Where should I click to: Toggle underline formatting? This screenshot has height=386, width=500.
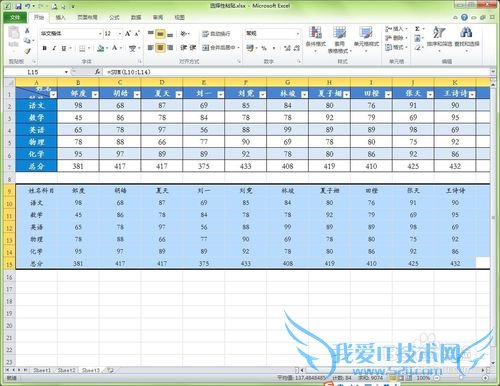[63, 48]
